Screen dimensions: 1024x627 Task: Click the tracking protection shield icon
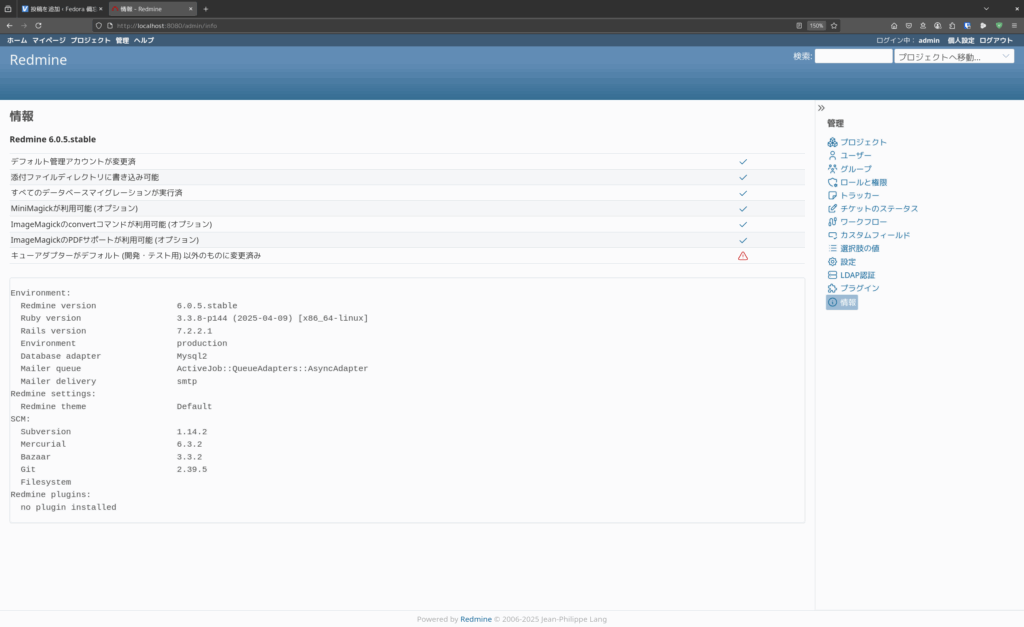click(99, 25)
